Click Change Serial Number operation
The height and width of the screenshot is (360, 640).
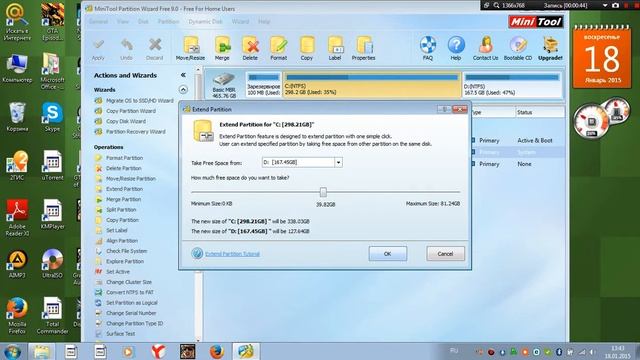[131, 313]
